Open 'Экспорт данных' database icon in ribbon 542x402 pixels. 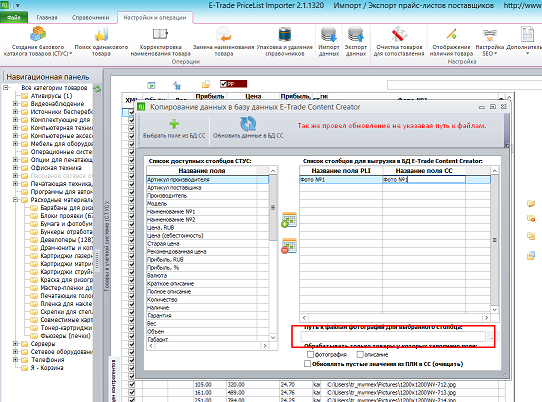pyautogui.click(x=355, y=35)
